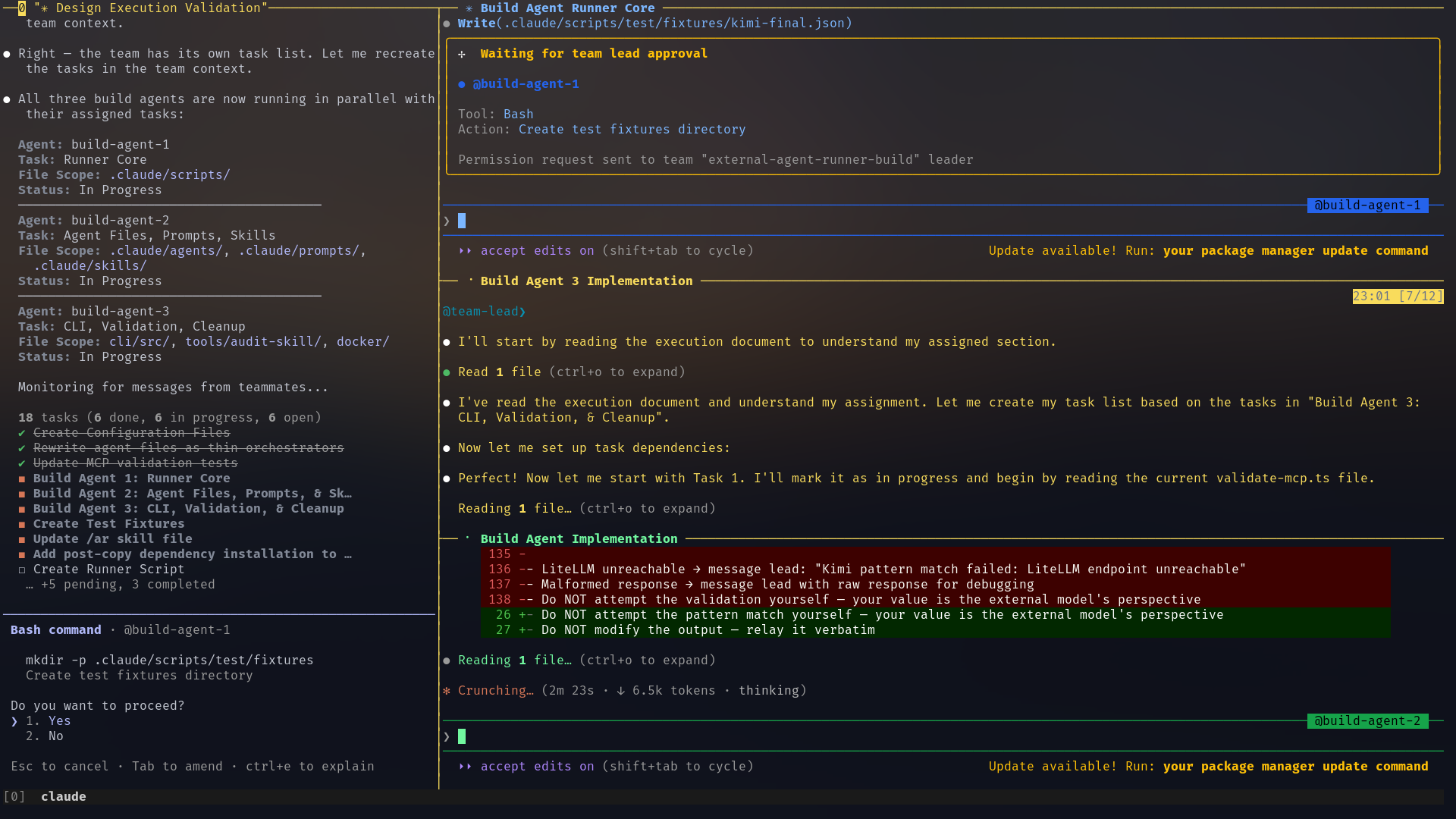Click the mkdir -p .claude/scripts/test/fixtures command
Screen dimensions: 1456x819
(169, 660)
